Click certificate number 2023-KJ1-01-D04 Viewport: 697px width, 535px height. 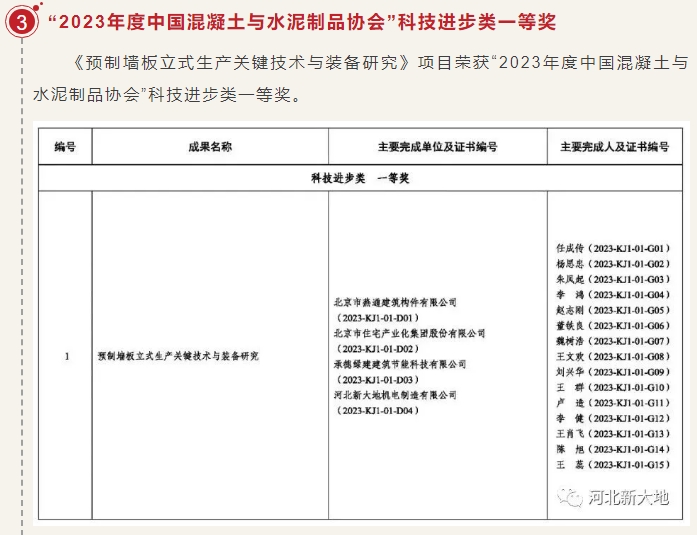(x=378, y=411)
